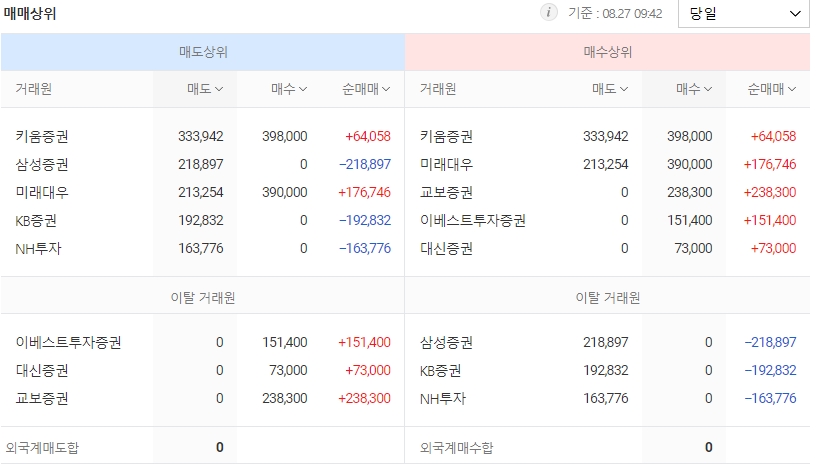Click right 이탈 거래원 section header
816x470 pixels.
pos(607,298)
